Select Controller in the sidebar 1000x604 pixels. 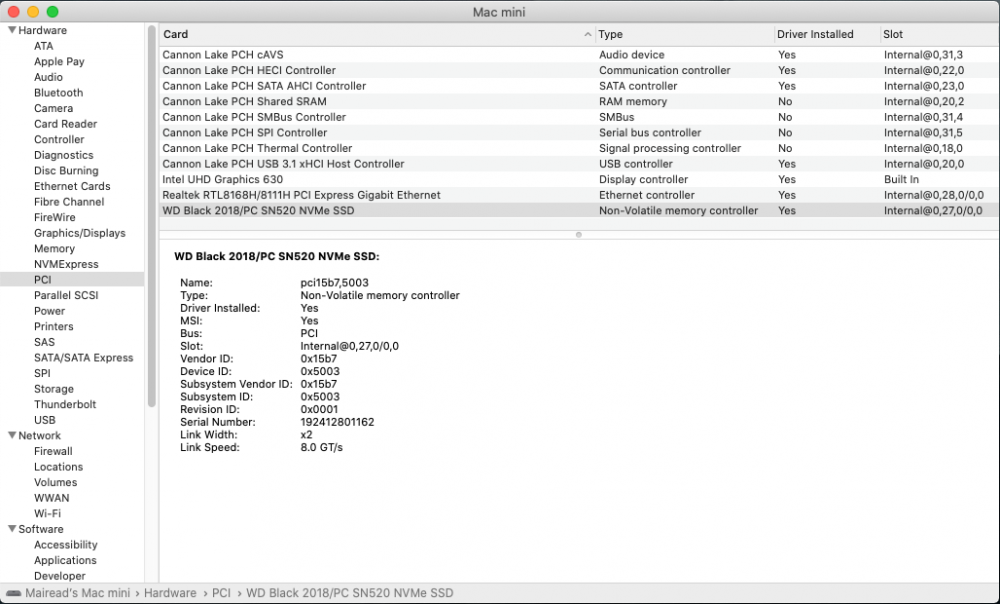tap(59, 140)
